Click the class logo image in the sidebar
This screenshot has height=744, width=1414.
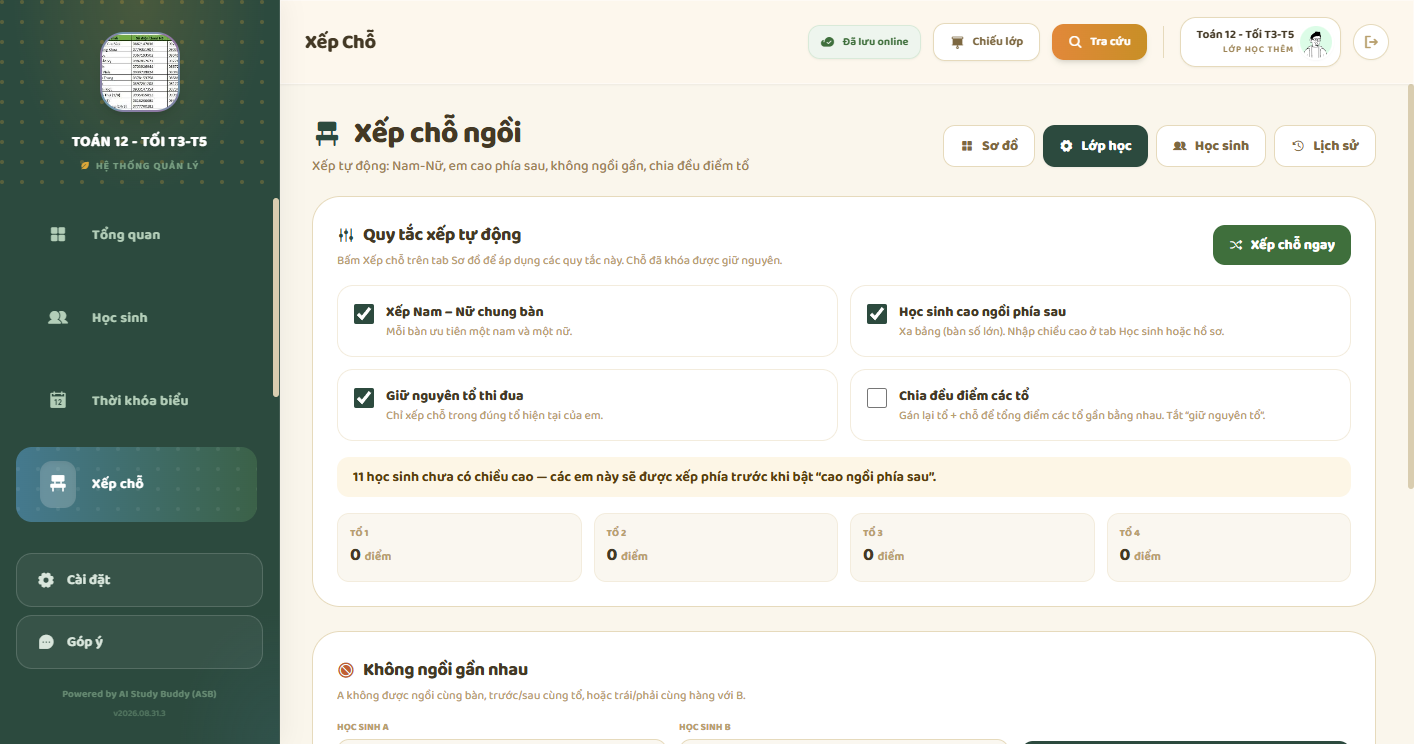(x=140, y=72)
